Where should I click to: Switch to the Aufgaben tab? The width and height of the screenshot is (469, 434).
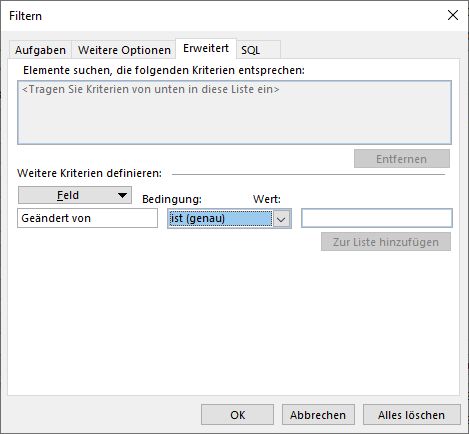[40, 50]
